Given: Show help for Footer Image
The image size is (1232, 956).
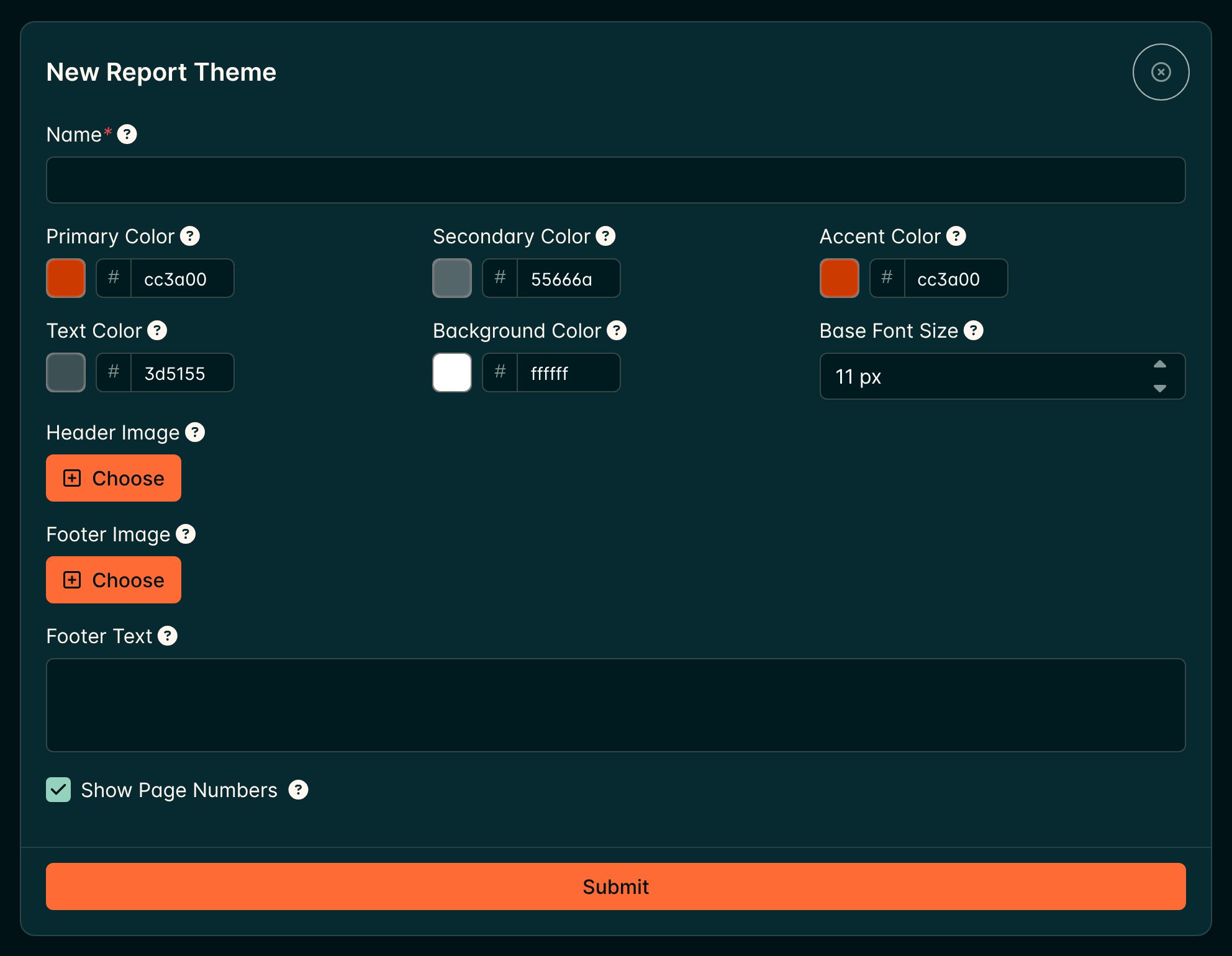Looking at the screenshot, I should [186, 534].
